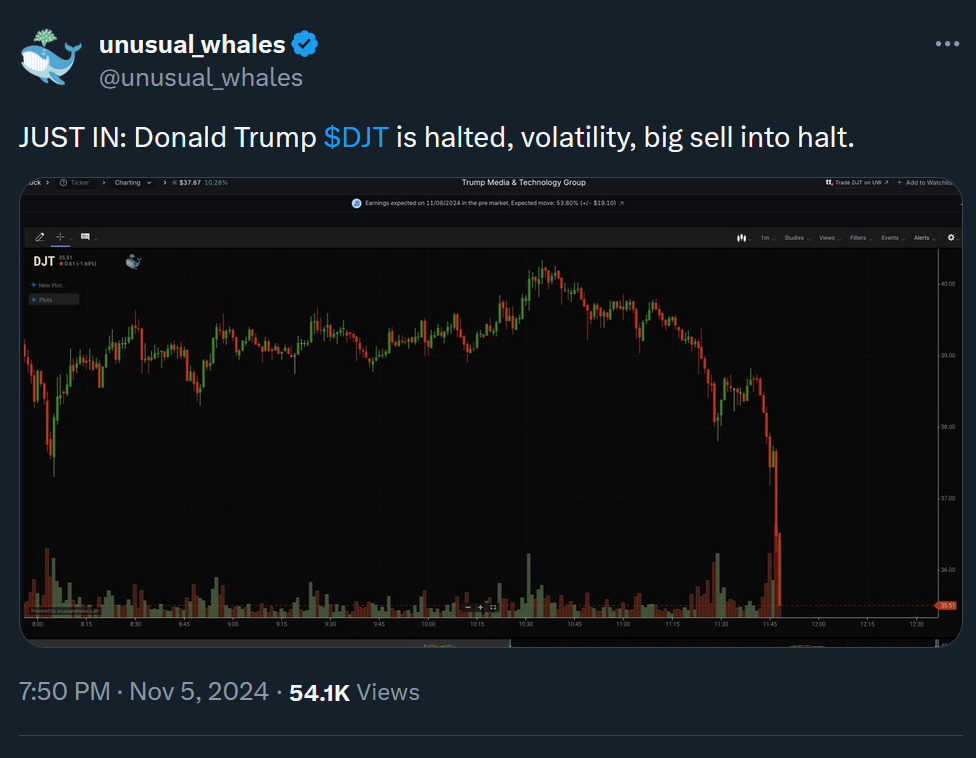Open the Filters menu
The width and height of the screenshot is (976, 758).
pos(860,238)
